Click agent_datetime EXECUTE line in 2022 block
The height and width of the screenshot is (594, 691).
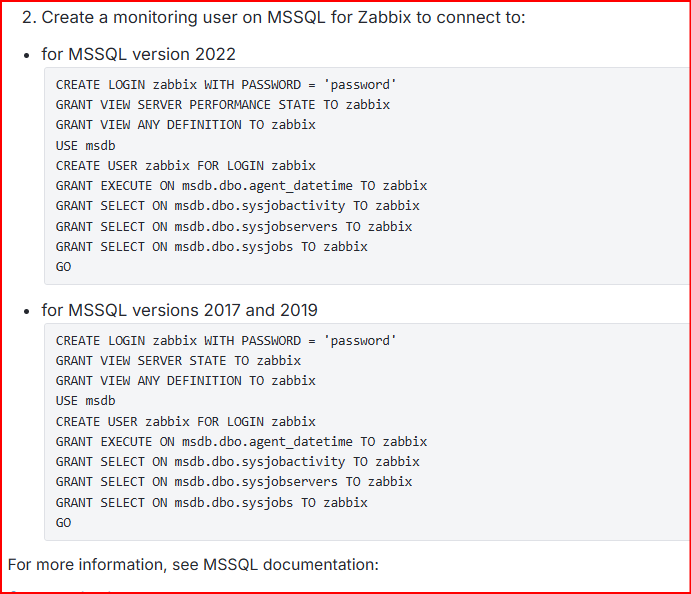pos(241,186)
